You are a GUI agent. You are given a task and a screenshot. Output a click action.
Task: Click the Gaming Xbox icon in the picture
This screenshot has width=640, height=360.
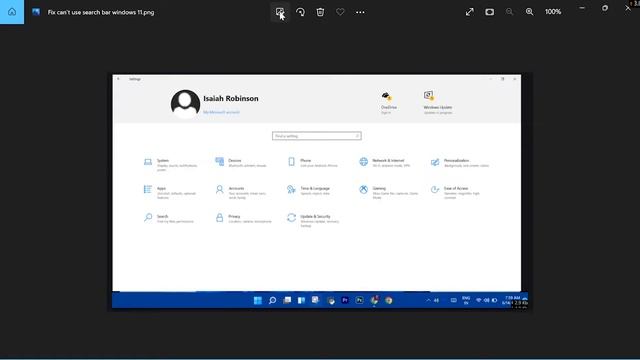(x=363, y=189)
